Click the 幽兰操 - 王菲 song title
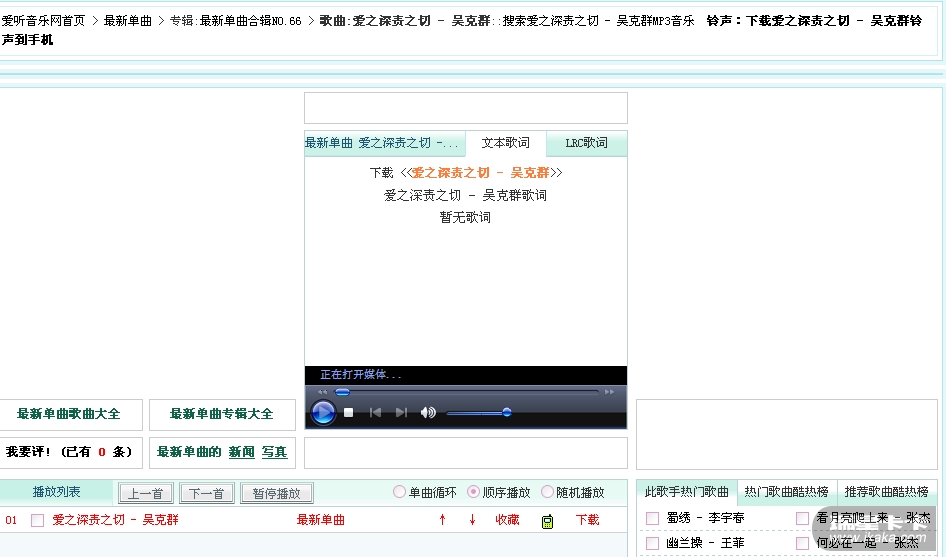This screenshot has width=946, height=557. click(x=705, y=543)
